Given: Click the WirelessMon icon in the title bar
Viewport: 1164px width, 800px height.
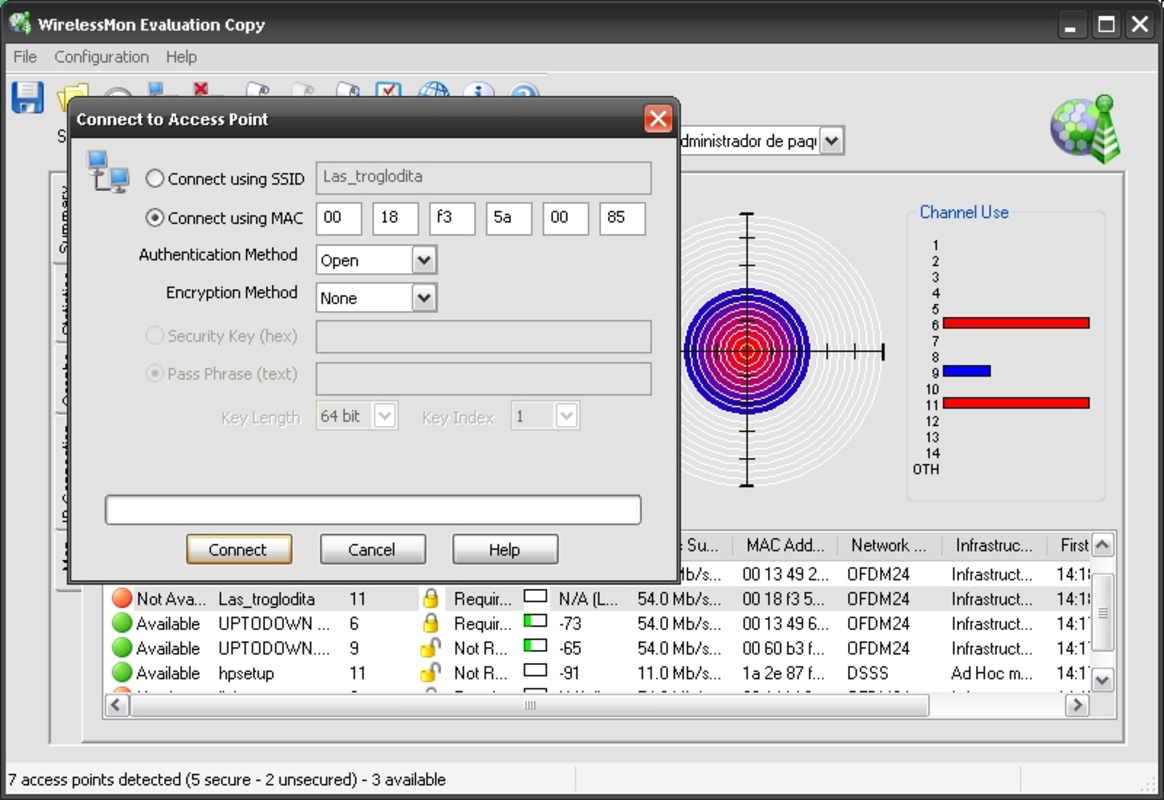Looking at the screenshot, I should coord(21,24).
